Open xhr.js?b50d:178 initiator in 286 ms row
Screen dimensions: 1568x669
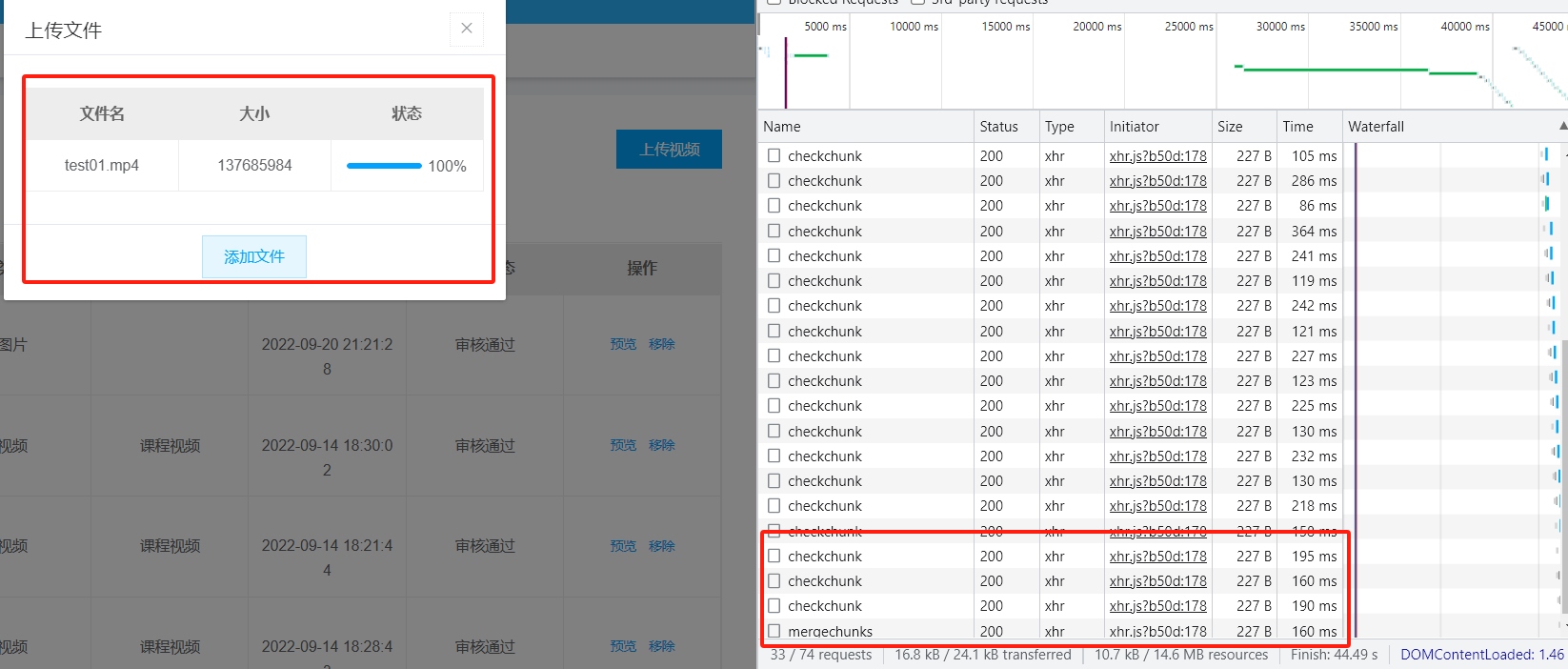tap(1157, 180)
